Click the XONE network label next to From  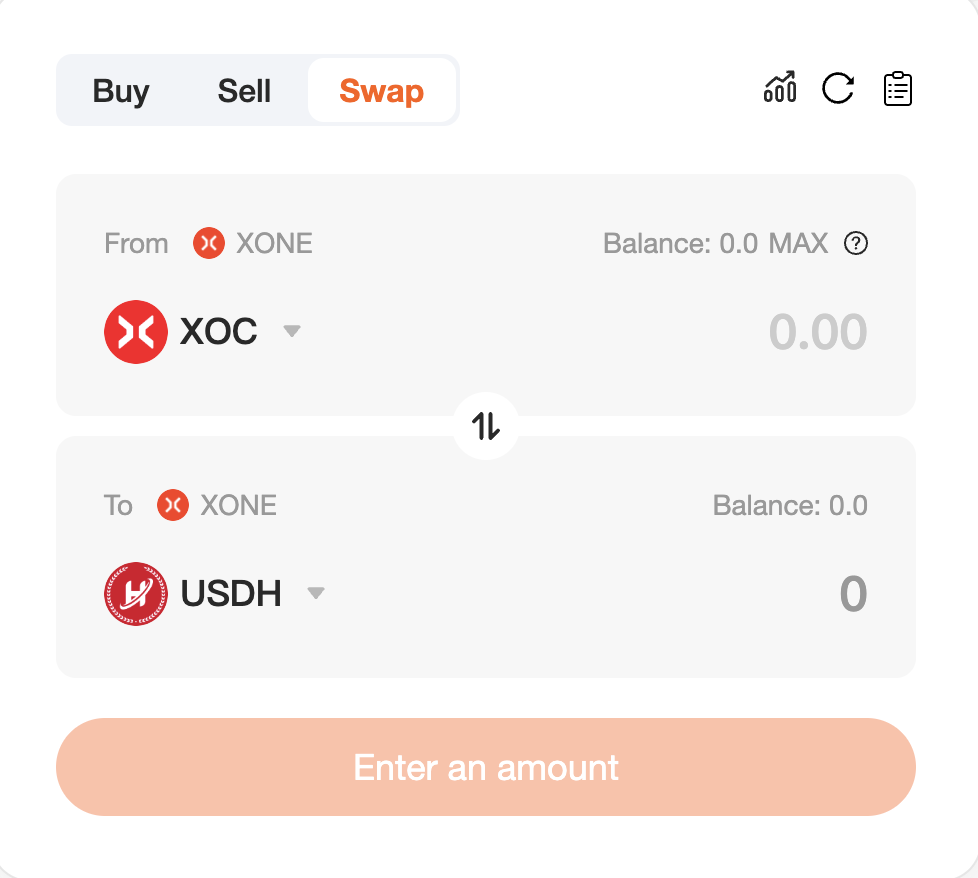click(x=274, y=243)
